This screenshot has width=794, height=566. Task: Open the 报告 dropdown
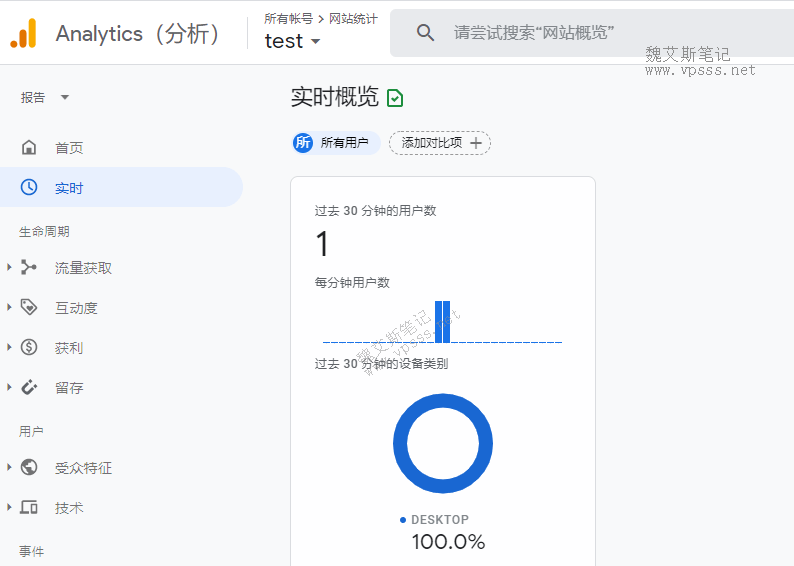(x=45, y=97)
